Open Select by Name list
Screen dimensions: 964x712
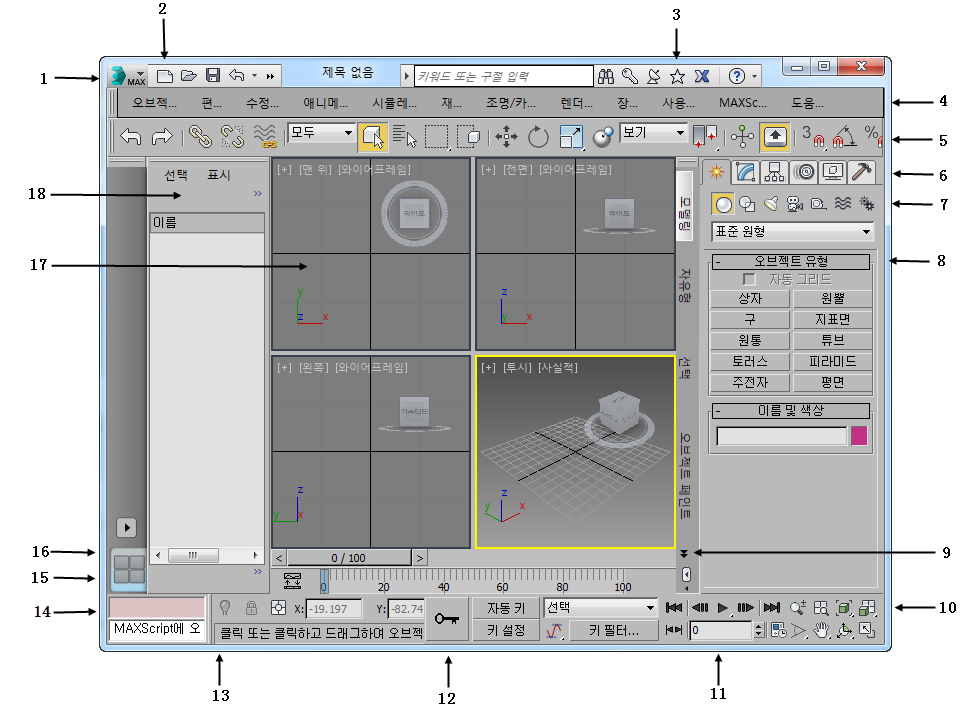click(x=405, y=136)
